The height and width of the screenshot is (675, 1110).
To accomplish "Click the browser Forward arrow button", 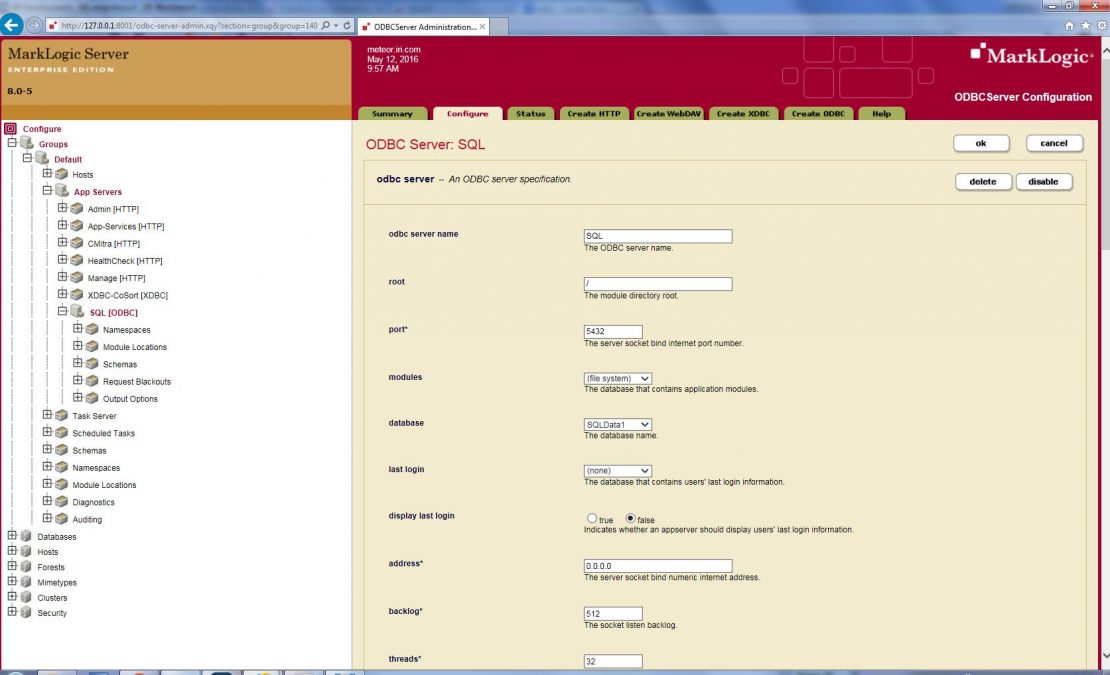I will coord(33,25).
